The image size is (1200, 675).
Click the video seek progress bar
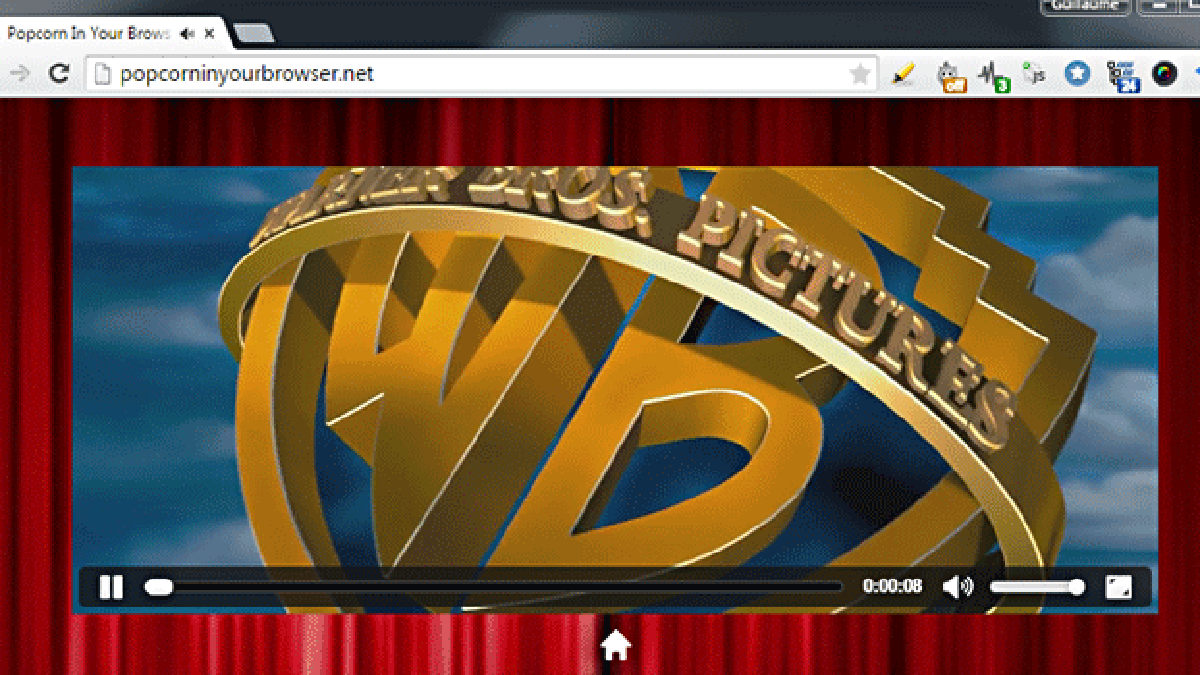click(x=493, y=587)
